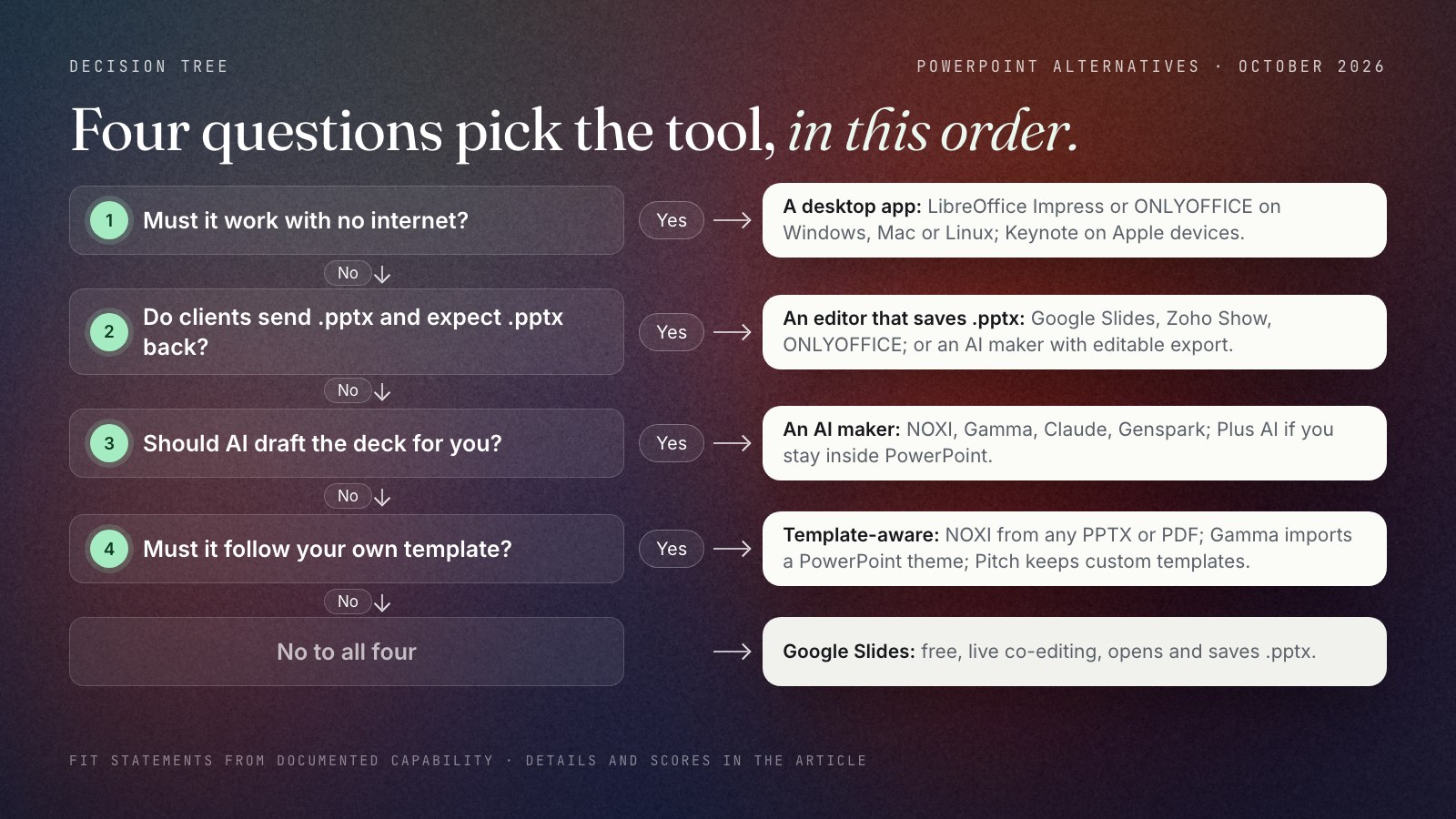Click the Template-aware answer card
1456x819 pixels.
(1075, 549)
